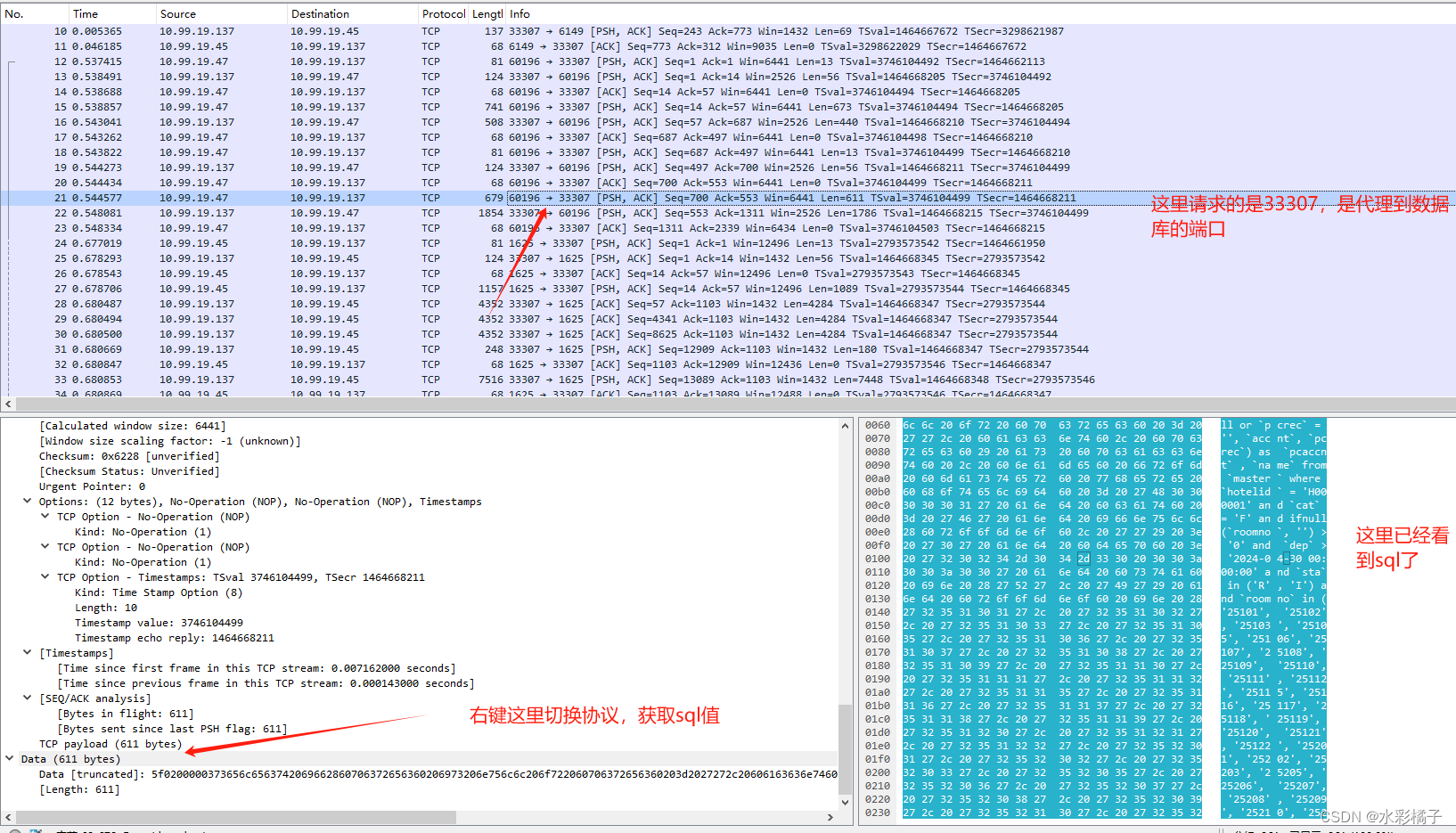Select packet number 31 with length 248

tap(728, 349)
